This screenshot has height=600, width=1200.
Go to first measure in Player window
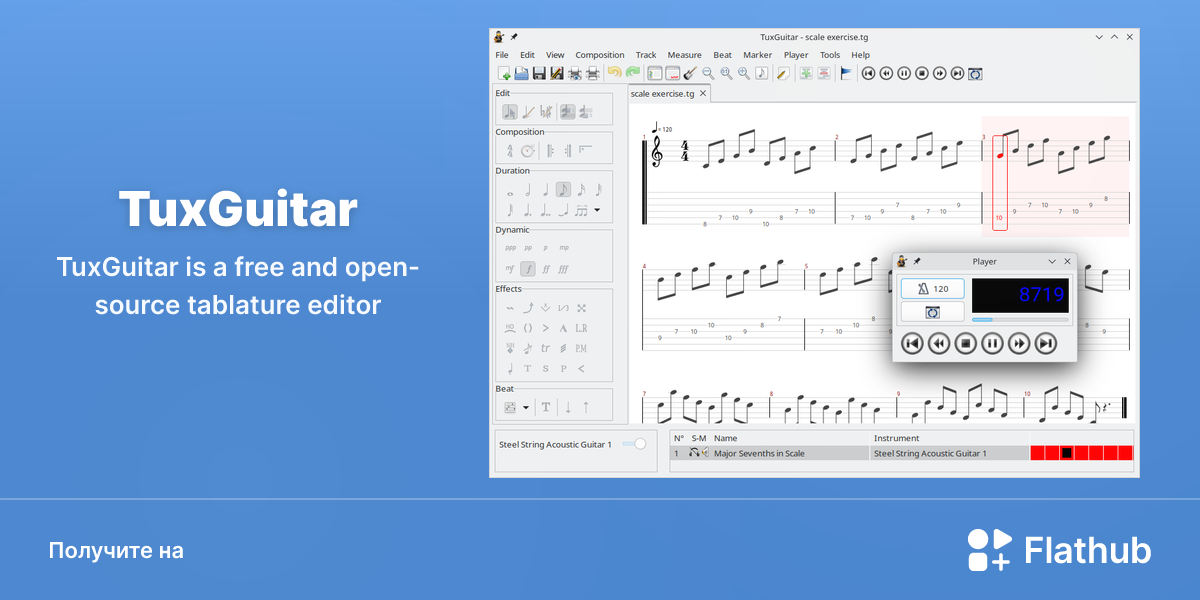(911, 344)
